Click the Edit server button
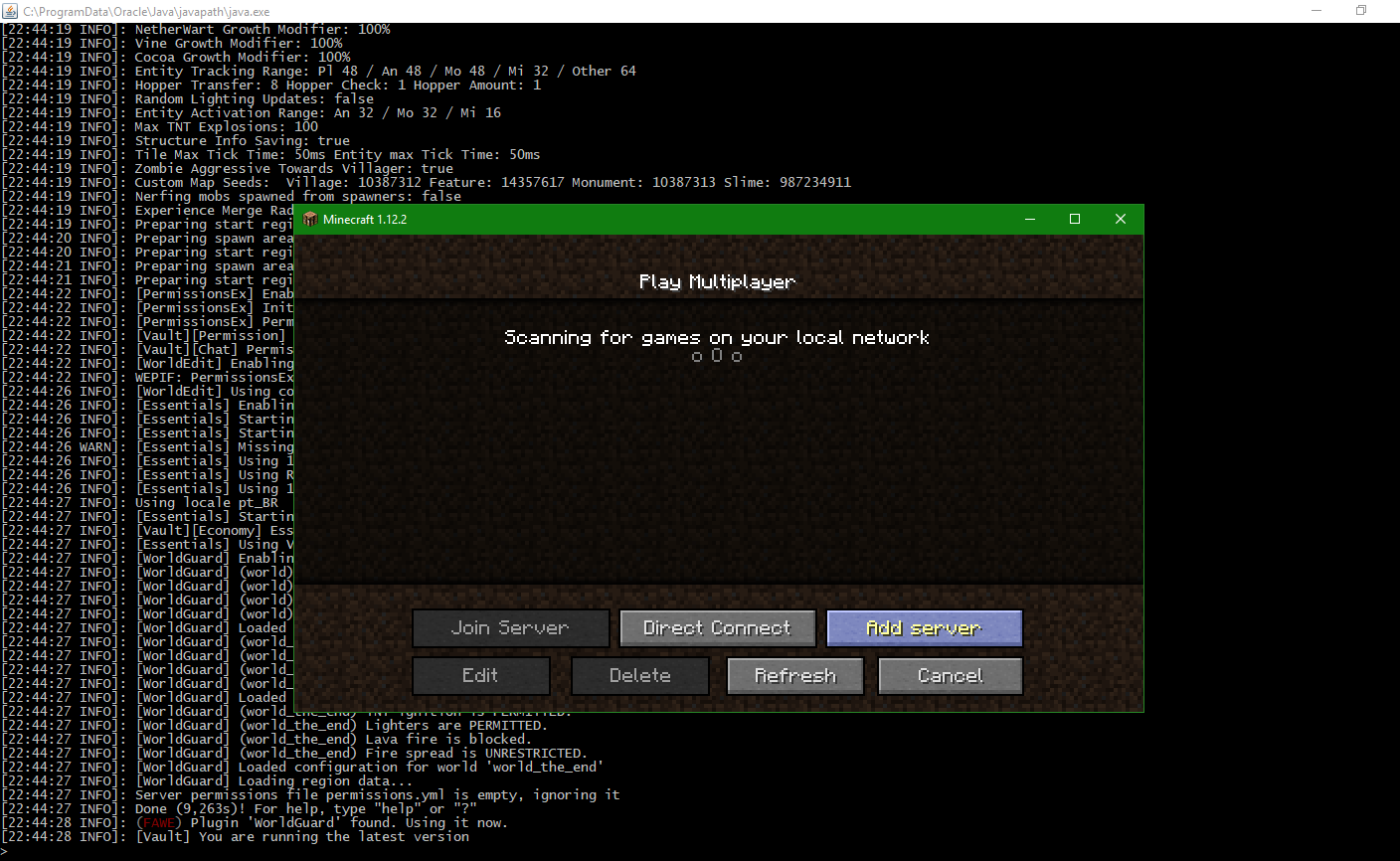Viewport: 1400px width, 861px height. point(481,676)
